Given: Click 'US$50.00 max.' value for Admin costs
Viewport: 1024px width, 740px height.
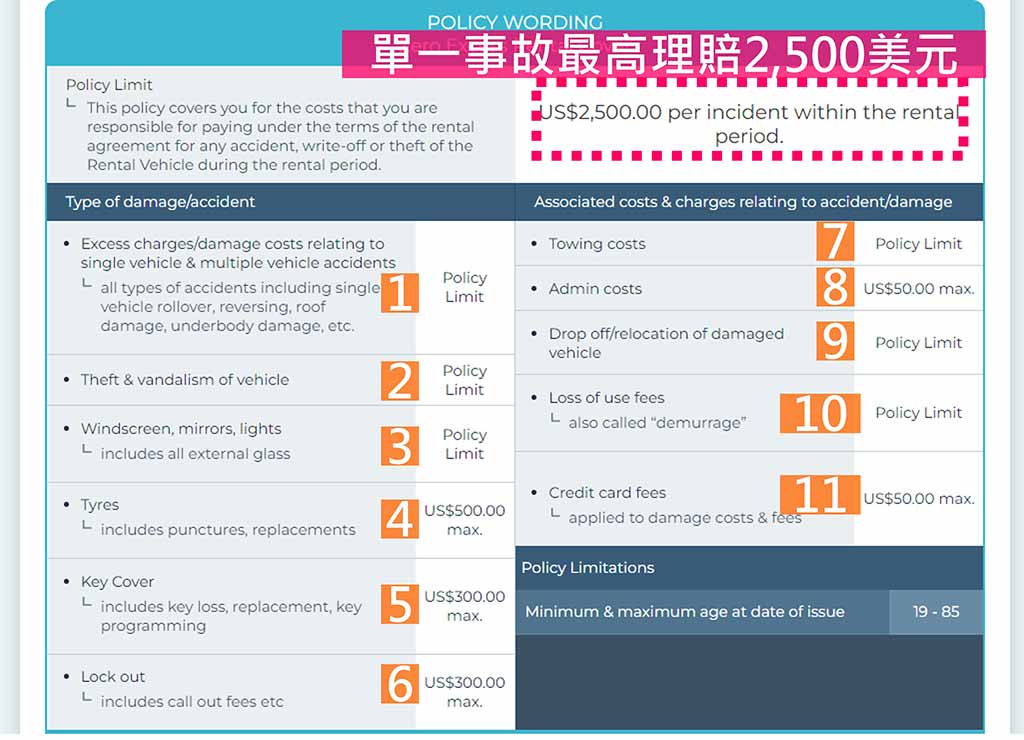Looking at the screenshot, I should pos(918,289).
